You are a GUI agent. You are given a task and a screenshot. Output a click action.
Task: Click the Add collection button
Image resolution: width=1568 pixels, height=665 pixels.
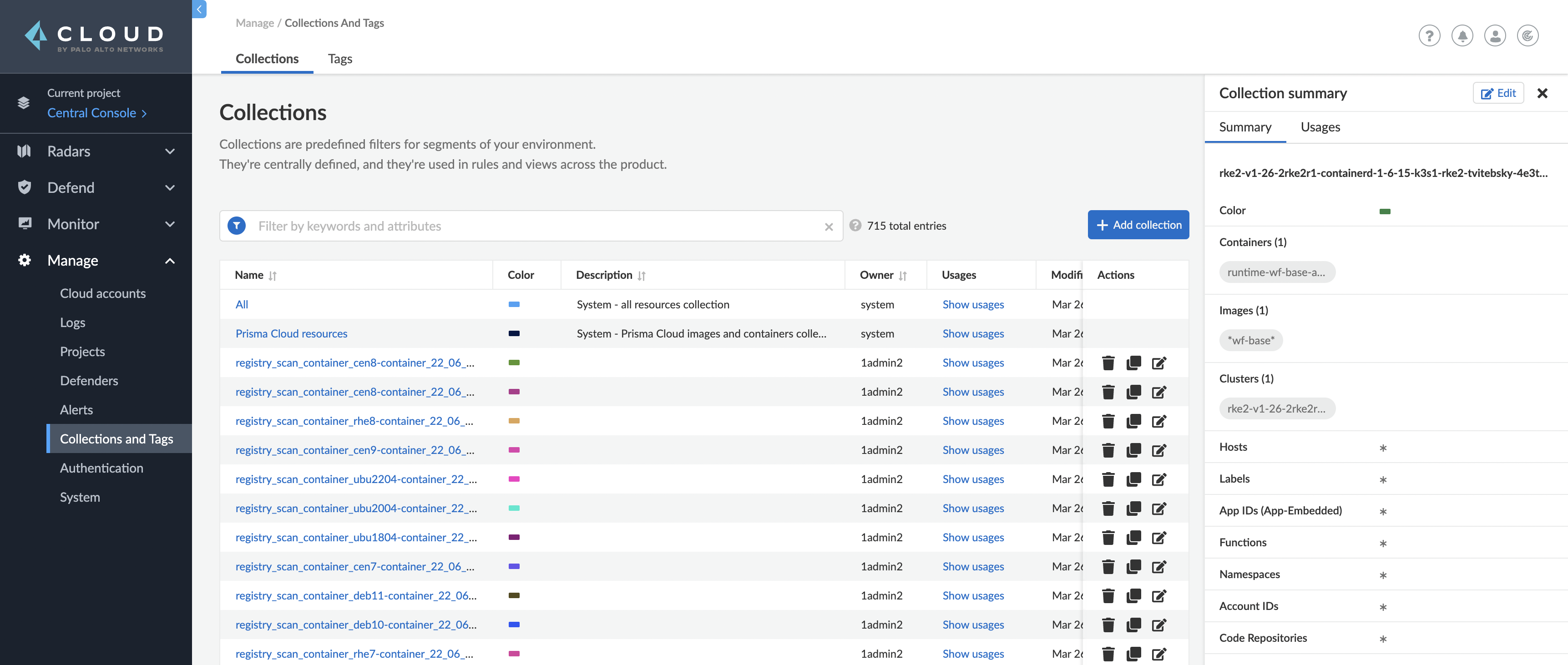[x=1138, y=225]
